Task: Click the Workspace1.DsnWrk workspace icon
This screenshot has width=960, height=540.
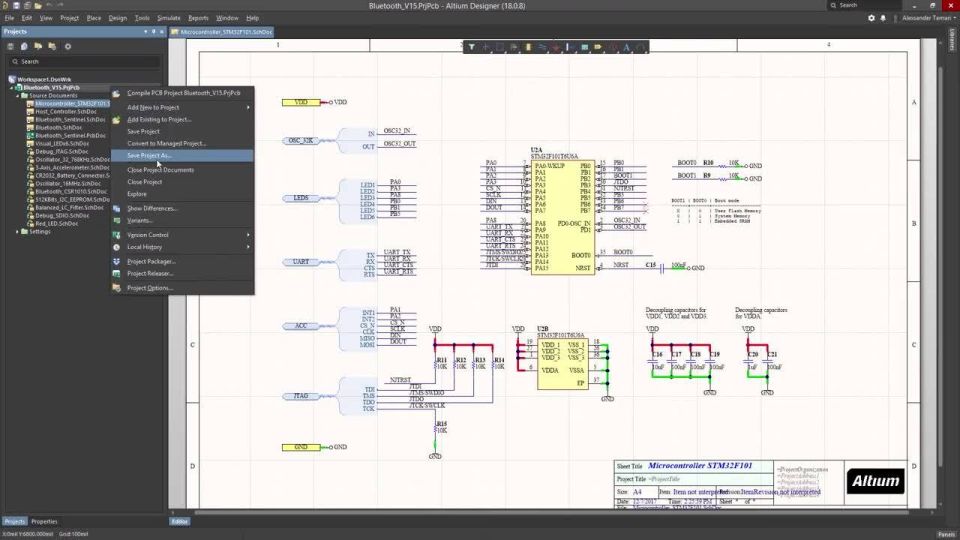Action: 12,79
